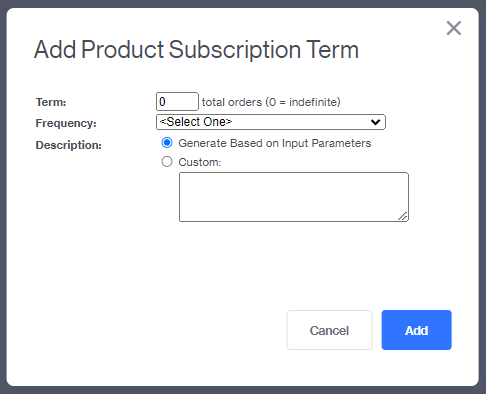Click the Frequency dropdown chevron arrow
The height and width of the screenshot is (394, 486).
coord(375,122)
